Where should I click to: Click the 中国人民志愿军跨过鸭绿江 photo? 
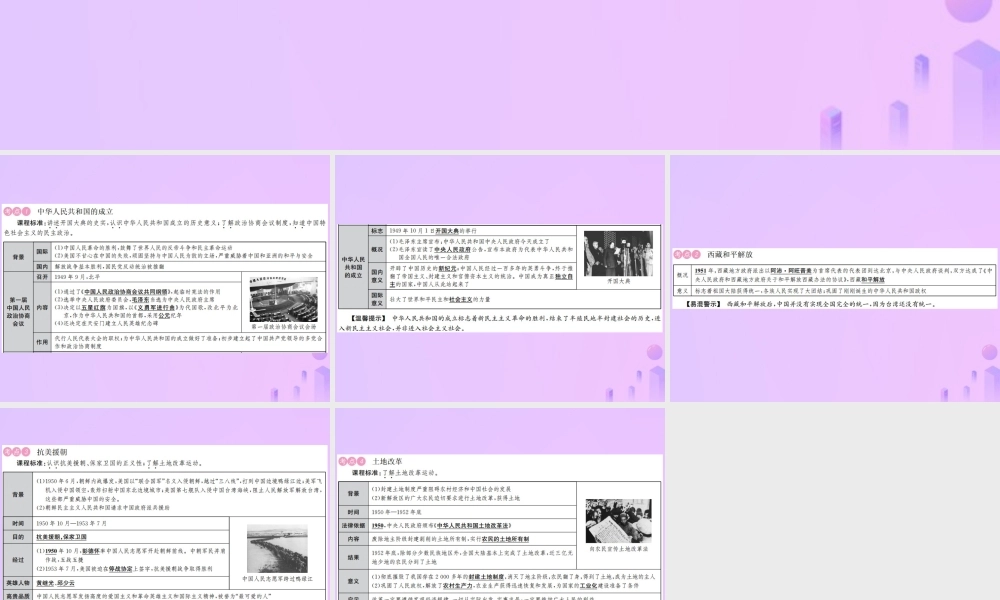point(277,548)
